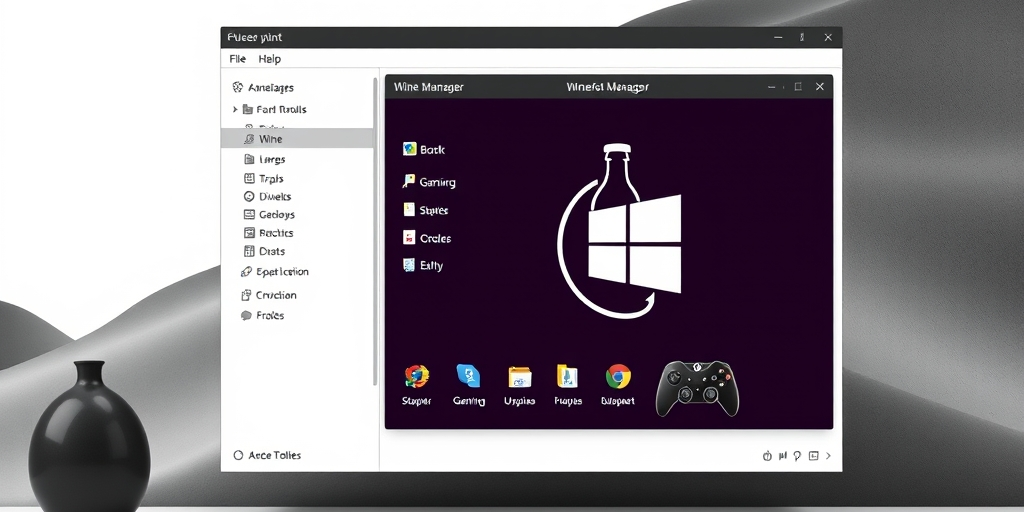
Task: Select the Farl Rtrolls label
Action: (x=281, y=110)
